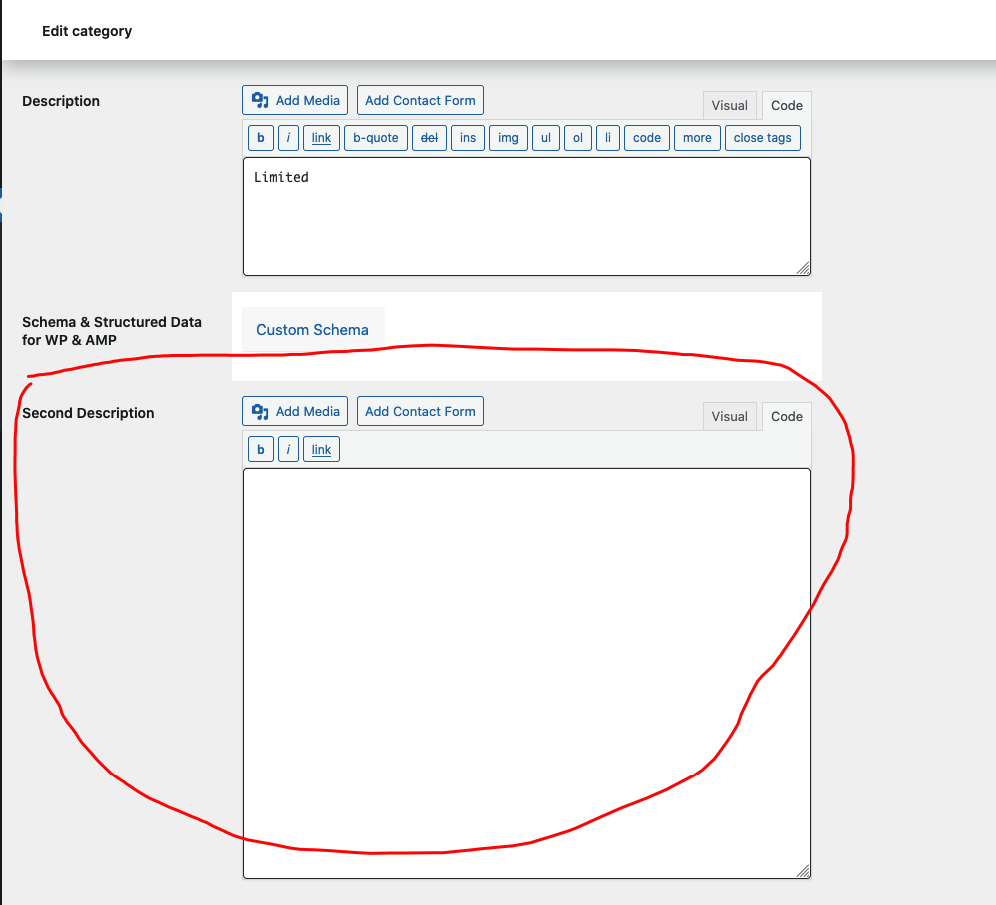Click the ol list button
This screenshot has height=905, width=996.
pos(578,138)
